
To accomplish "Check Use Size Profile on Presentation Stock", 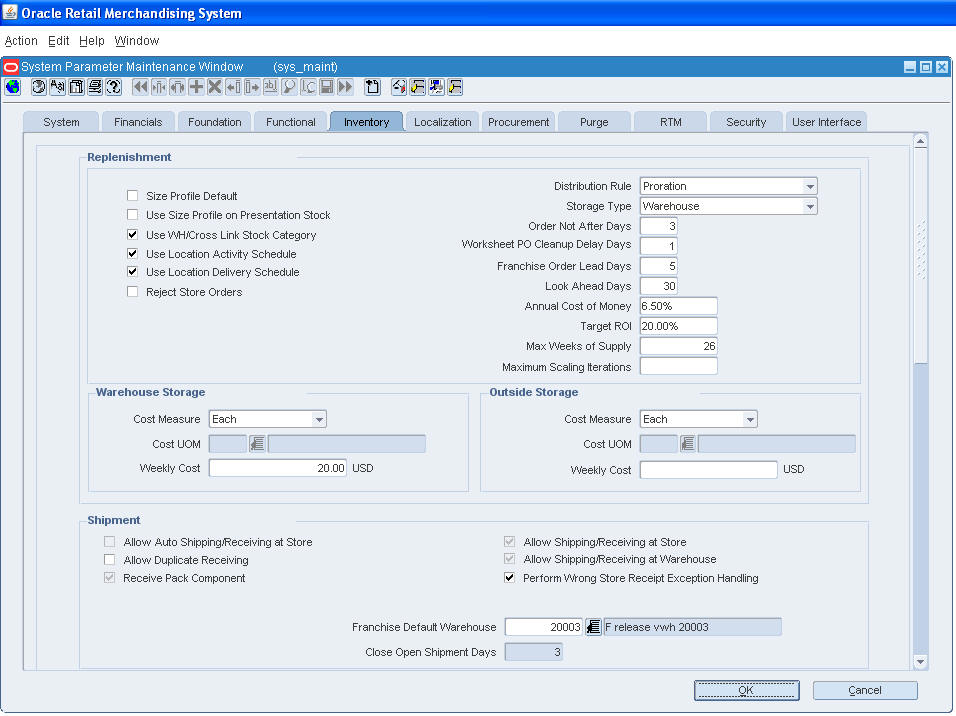I will pyautogui.click(x=132, y=215).
